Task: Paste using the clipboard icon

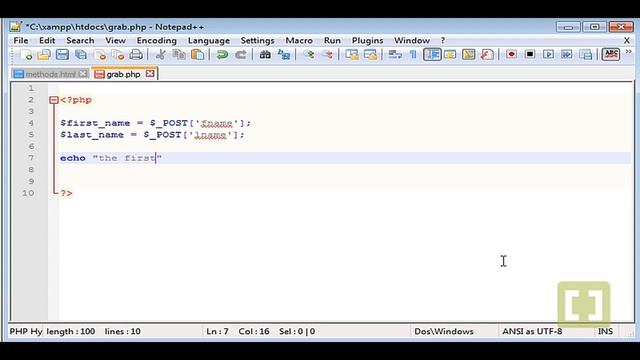Action: 198,55
